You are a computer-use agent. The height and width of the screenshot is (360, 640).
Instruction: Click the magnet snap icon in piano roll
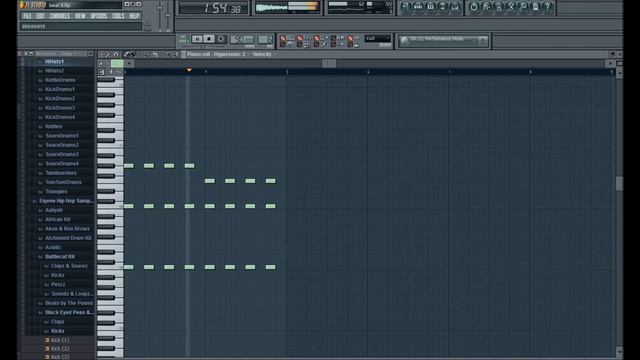point(116,54)
